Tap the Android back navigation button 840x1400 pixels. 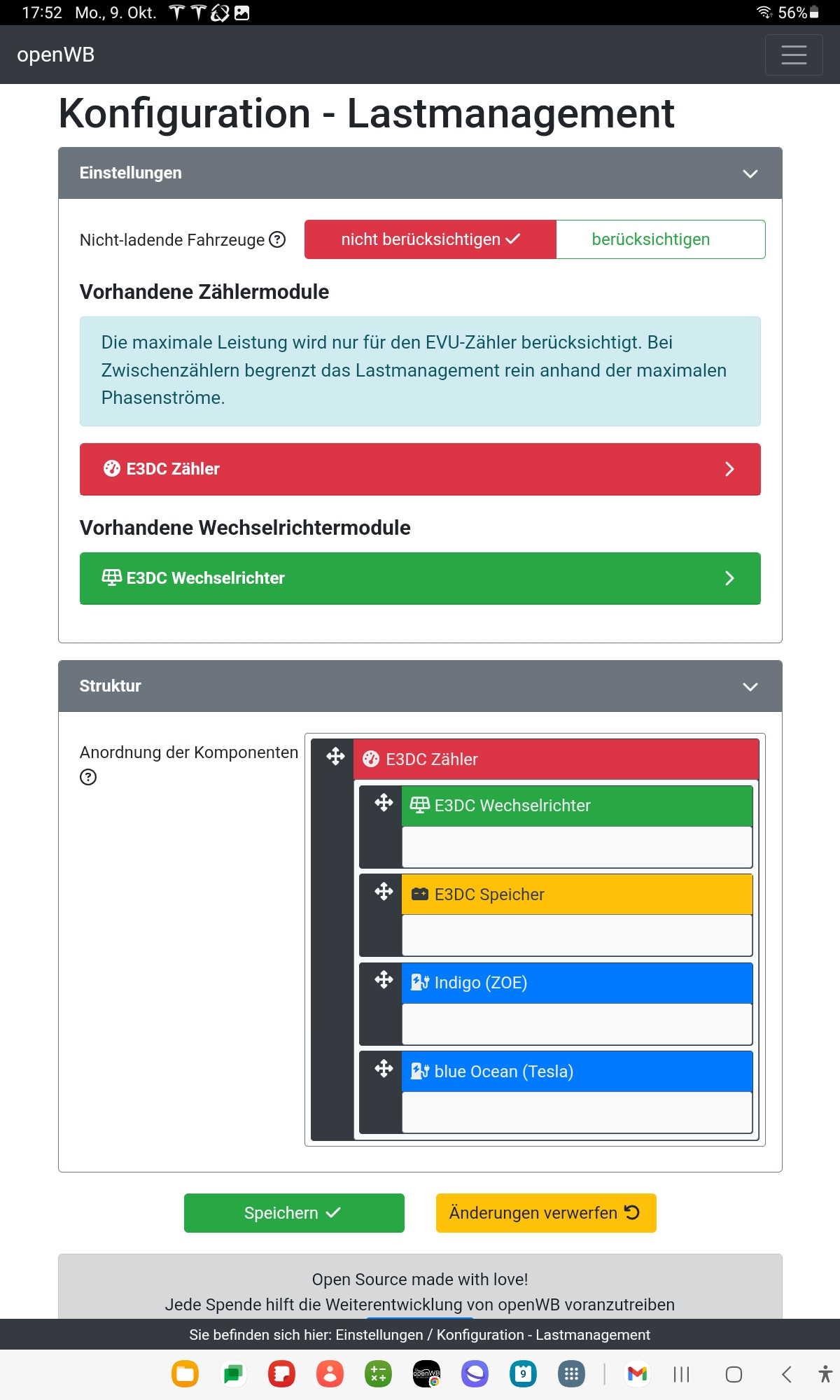point(786,1374)
